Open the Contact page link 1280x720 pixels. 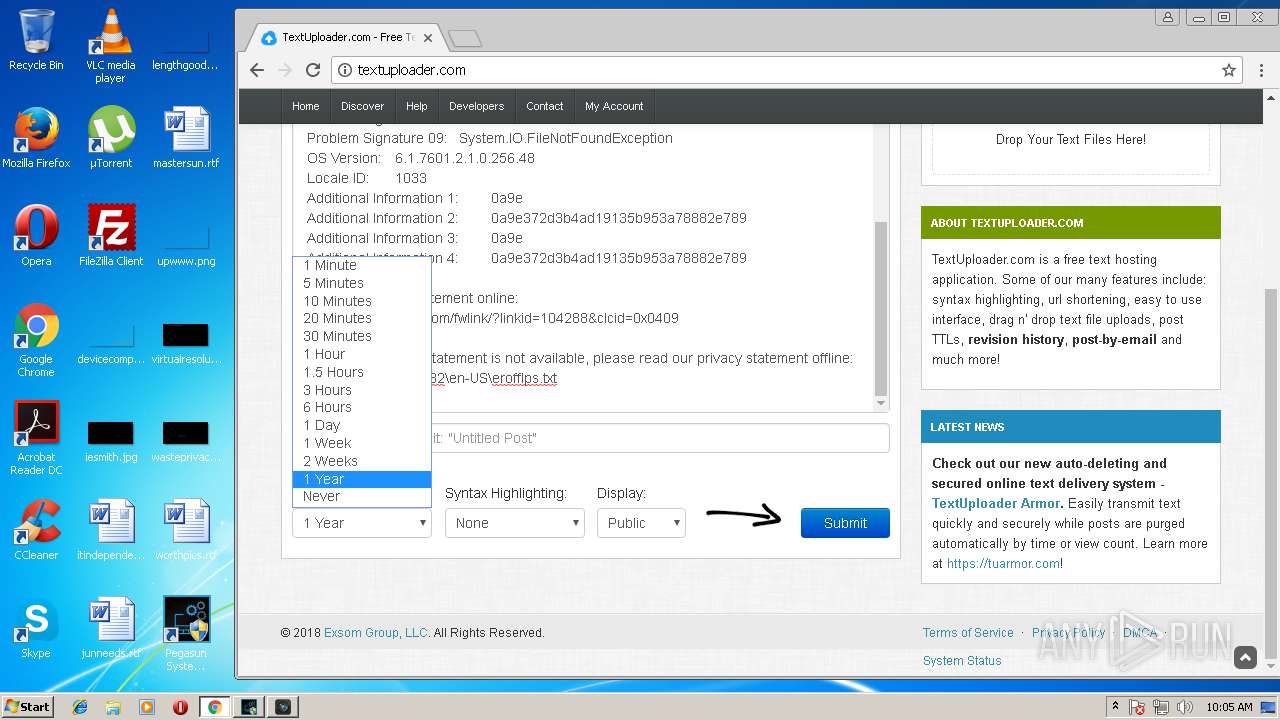coord(545,106)
